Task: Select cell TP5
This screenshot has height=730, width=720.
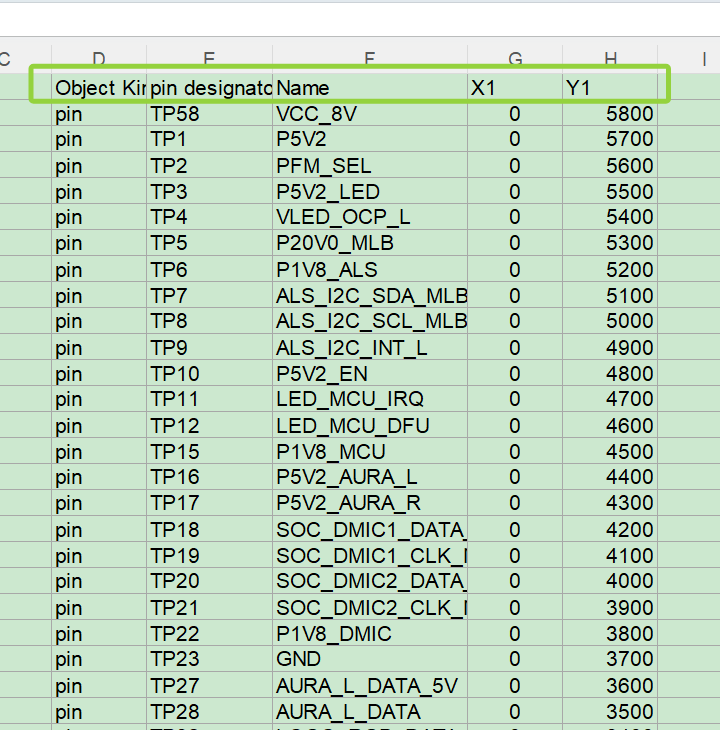Action: tap(209, 243)
